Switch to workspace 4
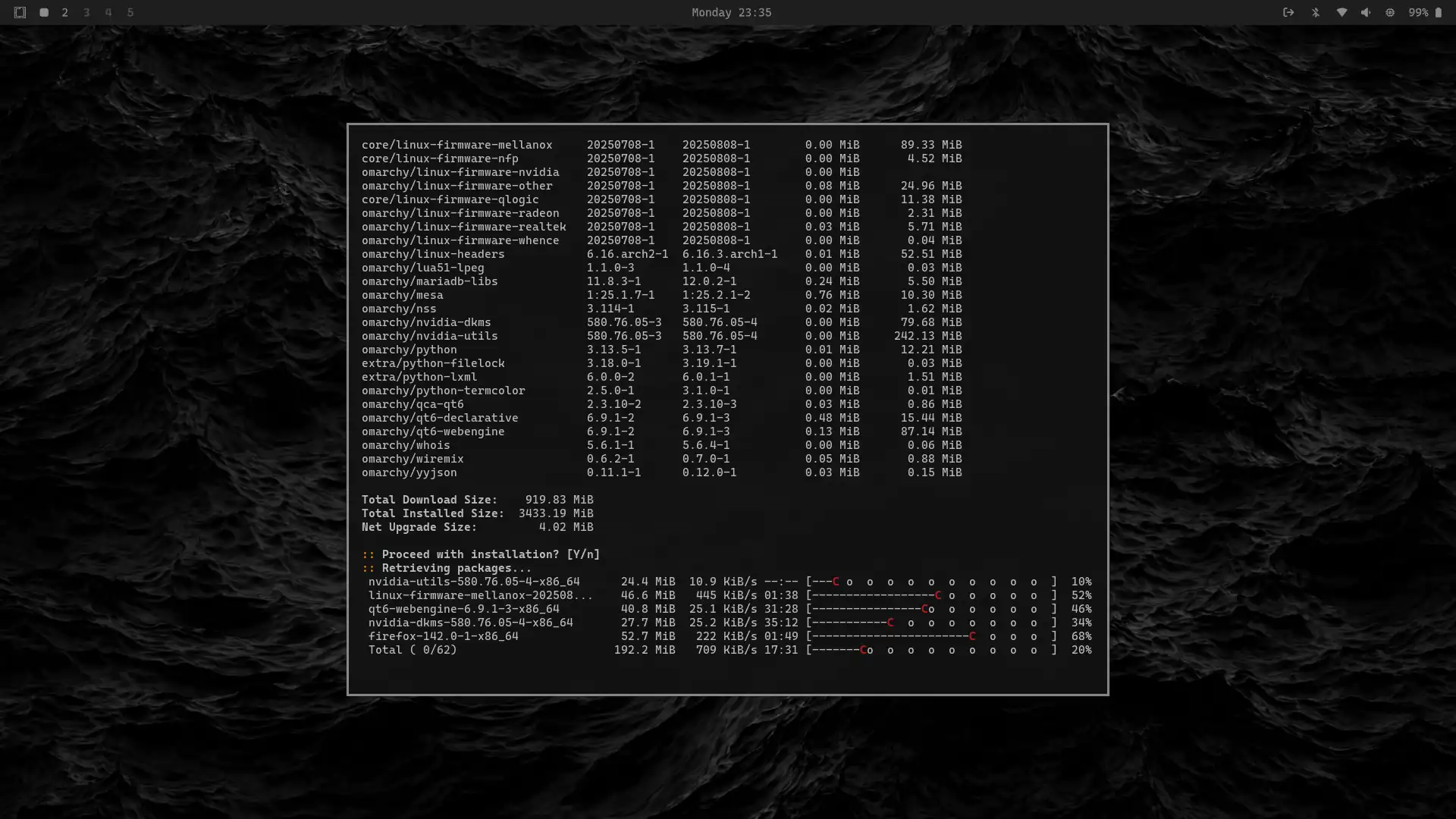This screenshot has height=819, width=1456. (x=108, y=12)
